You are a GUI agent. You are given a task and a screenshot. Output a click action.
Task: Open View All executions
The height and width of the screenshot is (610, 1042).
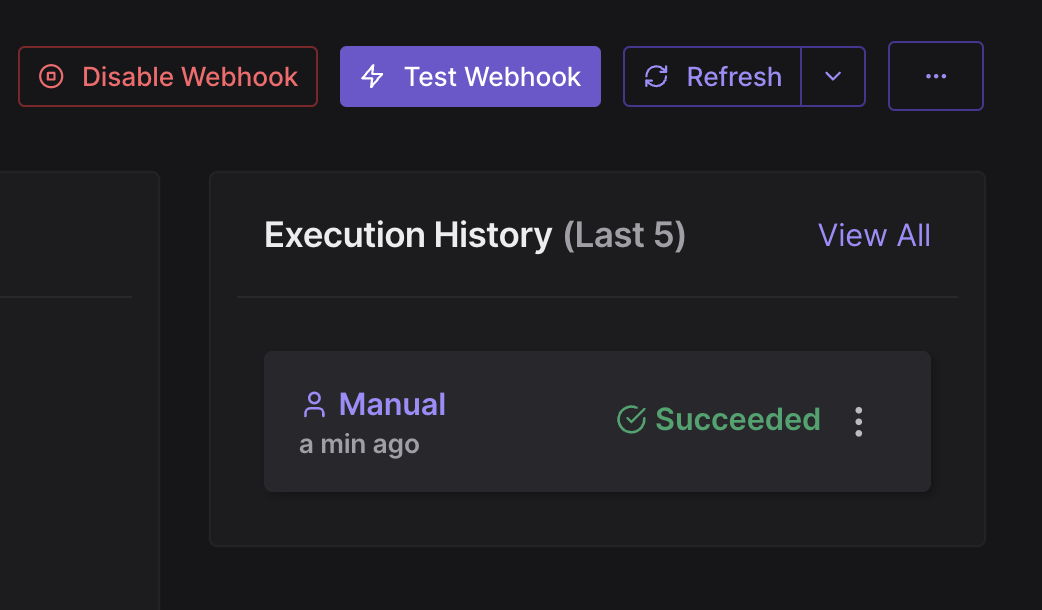(873, 235)
